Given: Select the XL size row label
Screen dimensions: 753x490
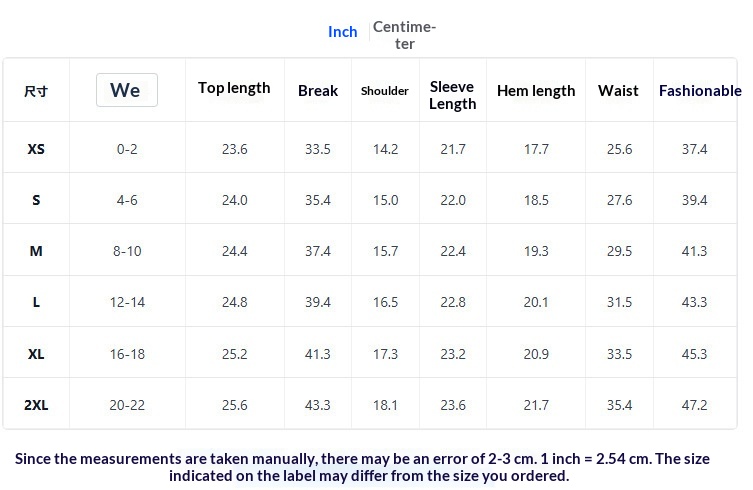Looking at the screenshot, I should pos(36,354).
